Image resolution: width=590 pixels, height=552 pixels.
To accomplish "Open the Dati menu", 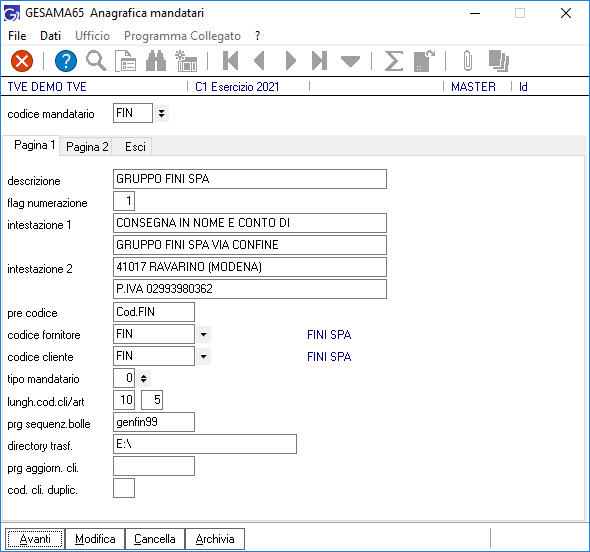I will (x=50, y=36).
